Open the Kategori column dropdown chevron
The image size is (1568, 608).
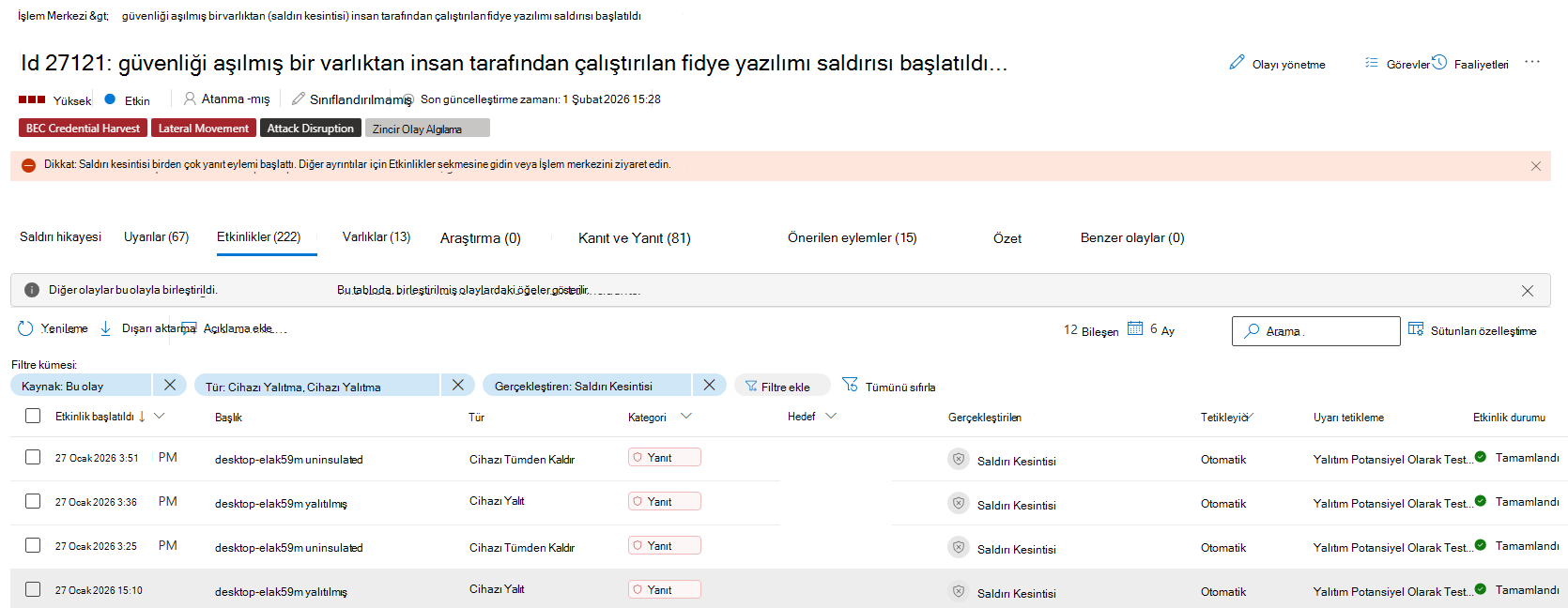tap(686, 416)
